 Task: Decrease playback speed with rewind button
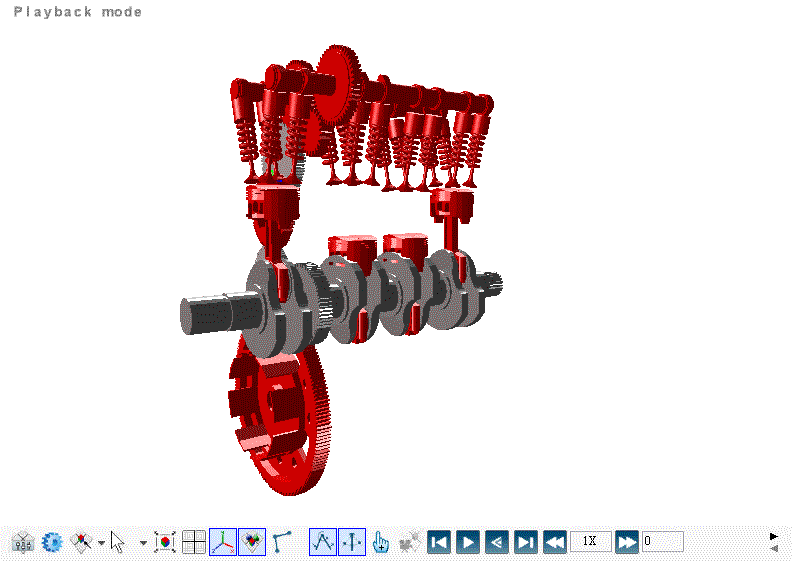point(555,542)
